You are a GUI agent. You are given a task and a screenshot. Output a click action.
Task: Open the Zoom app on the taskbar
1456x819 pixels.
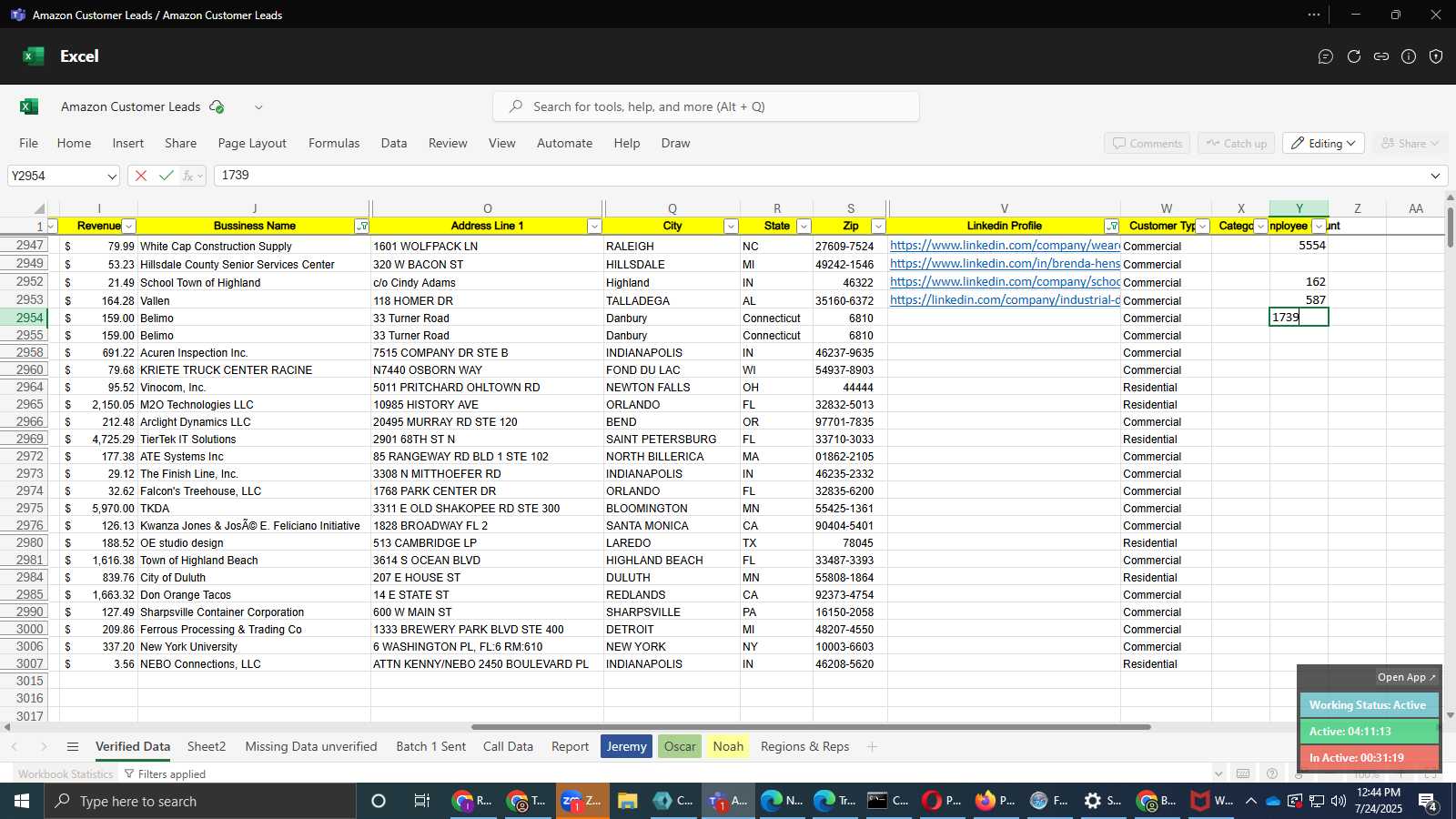(x=581, y=801)
